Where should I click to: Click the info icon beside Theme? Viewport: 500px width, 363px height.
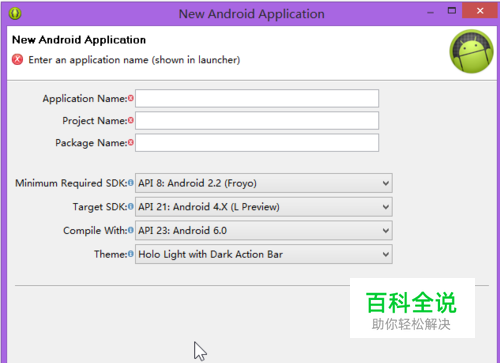coord(131,254)
